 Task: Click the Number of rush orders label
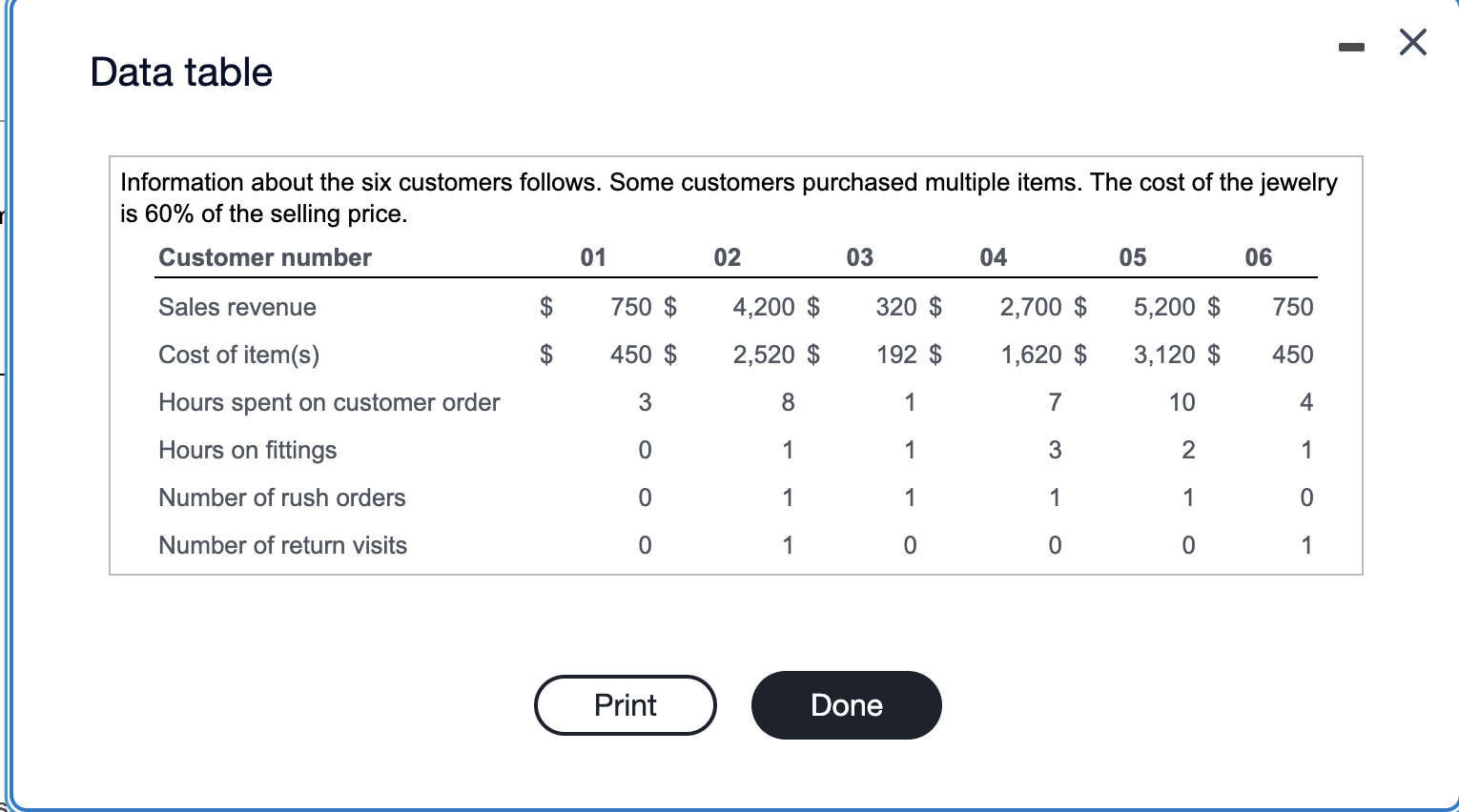[281, 497]
